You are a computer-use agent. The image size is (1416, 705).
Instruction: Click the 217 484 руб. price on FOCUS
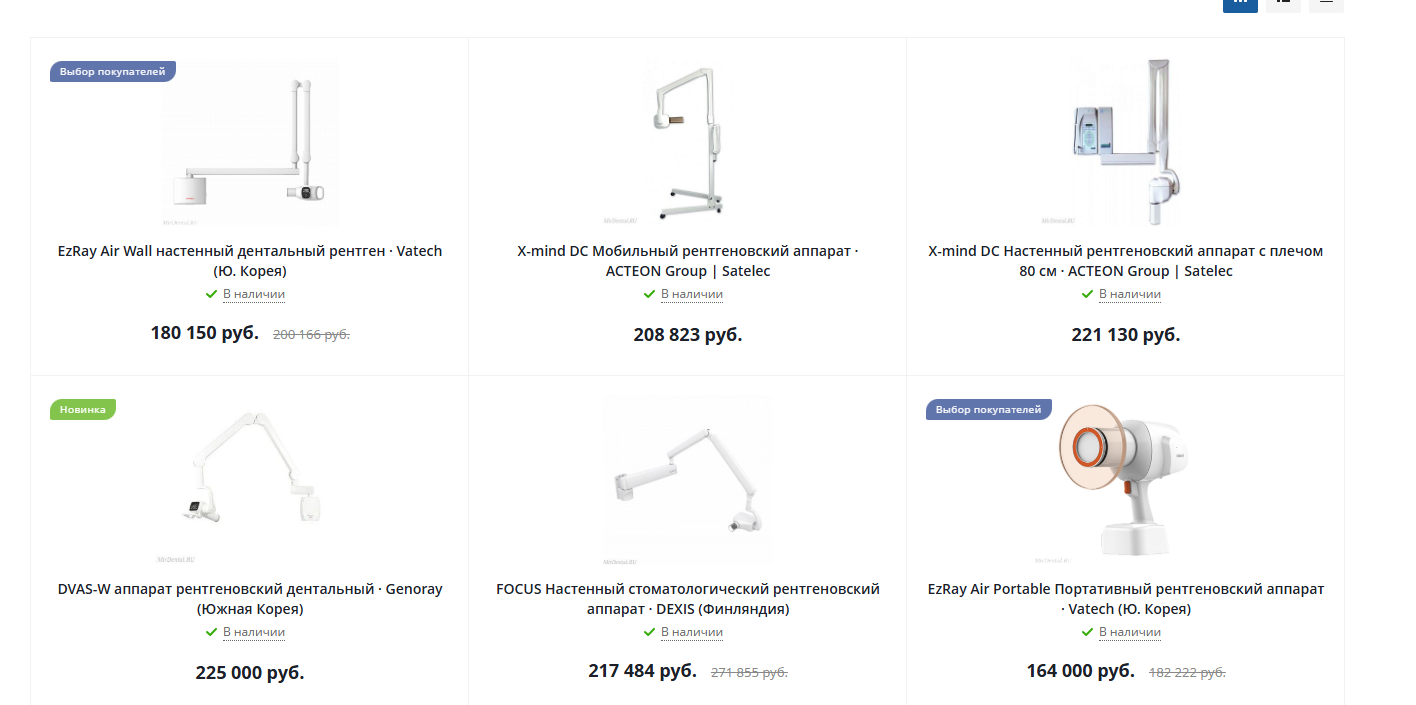[x=643, y=671]
